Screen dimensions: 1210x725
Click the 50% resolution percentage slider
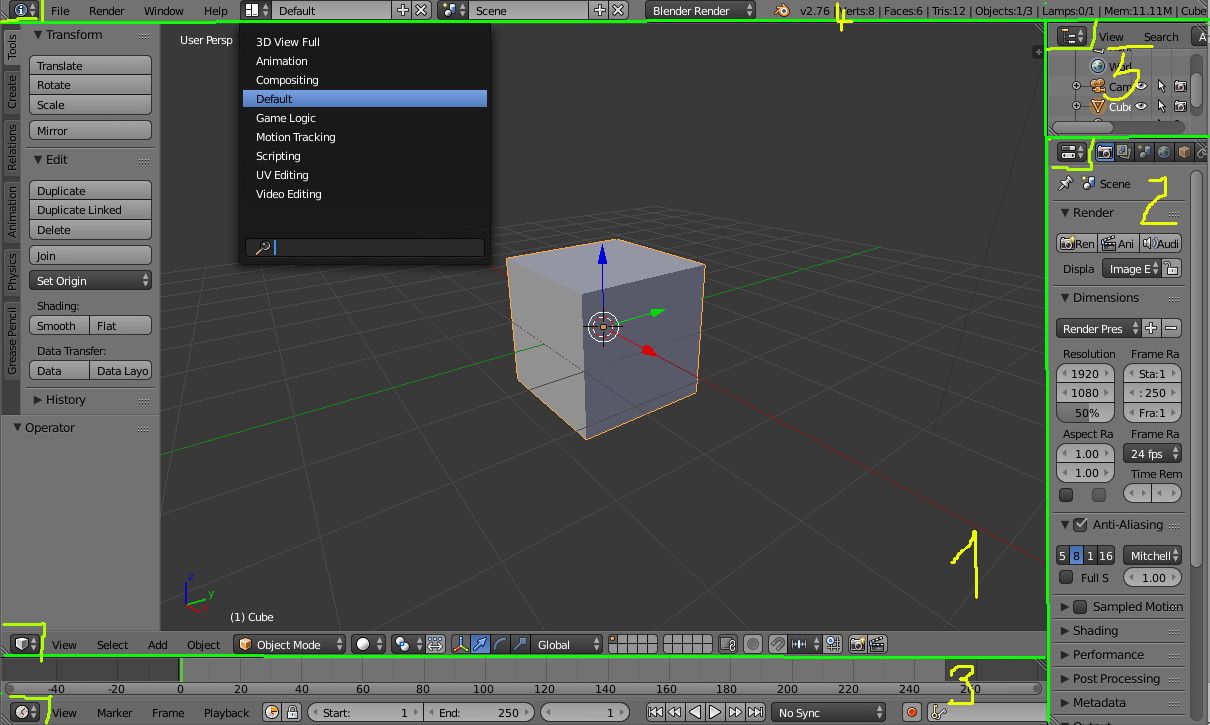[1087, 413]
